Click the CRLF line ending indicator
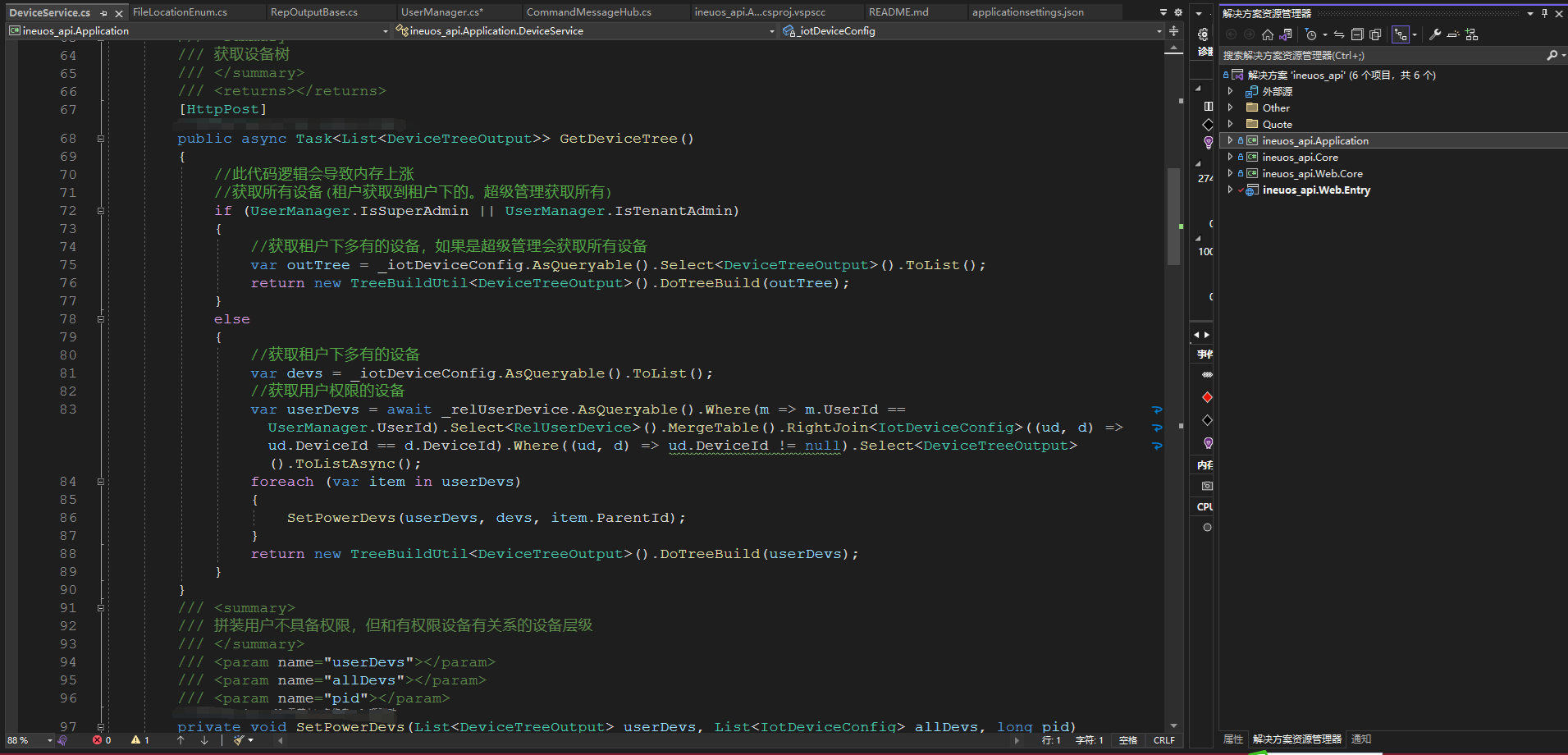The image size is (1568, 755). click(1163, 740)
